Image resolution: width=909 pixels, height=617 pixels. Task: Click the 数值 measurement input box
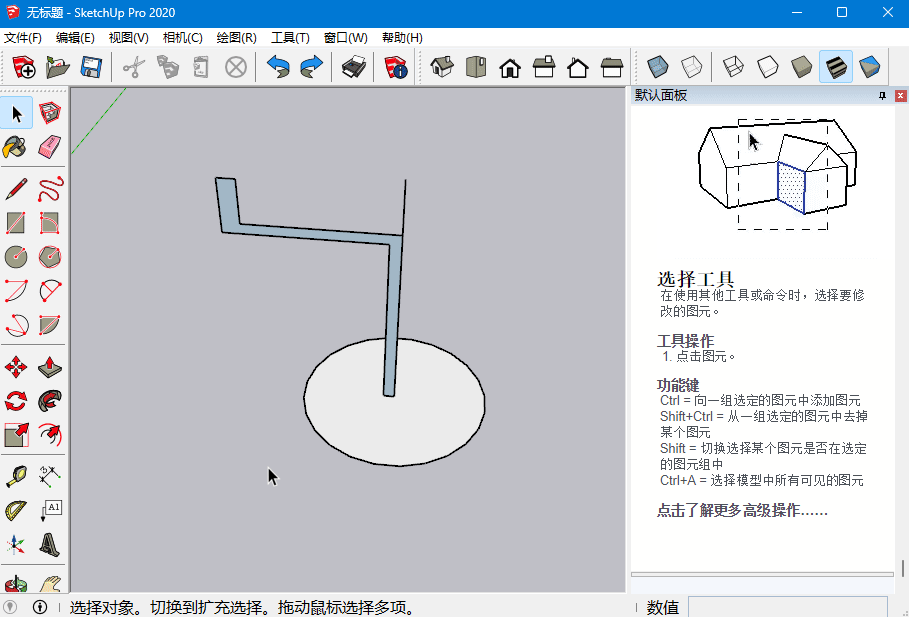787,607
